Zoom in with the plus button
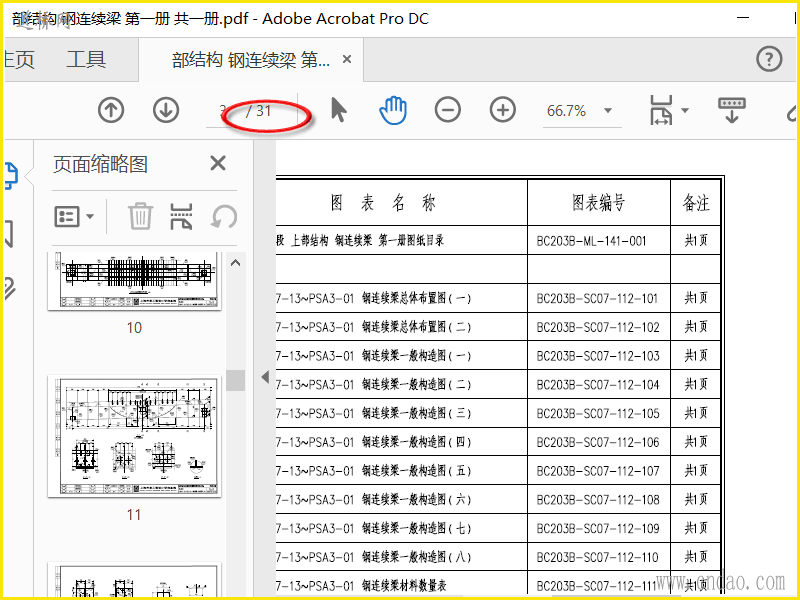The width and height of the screenshot is (800, 600). [x=503, y=110]
